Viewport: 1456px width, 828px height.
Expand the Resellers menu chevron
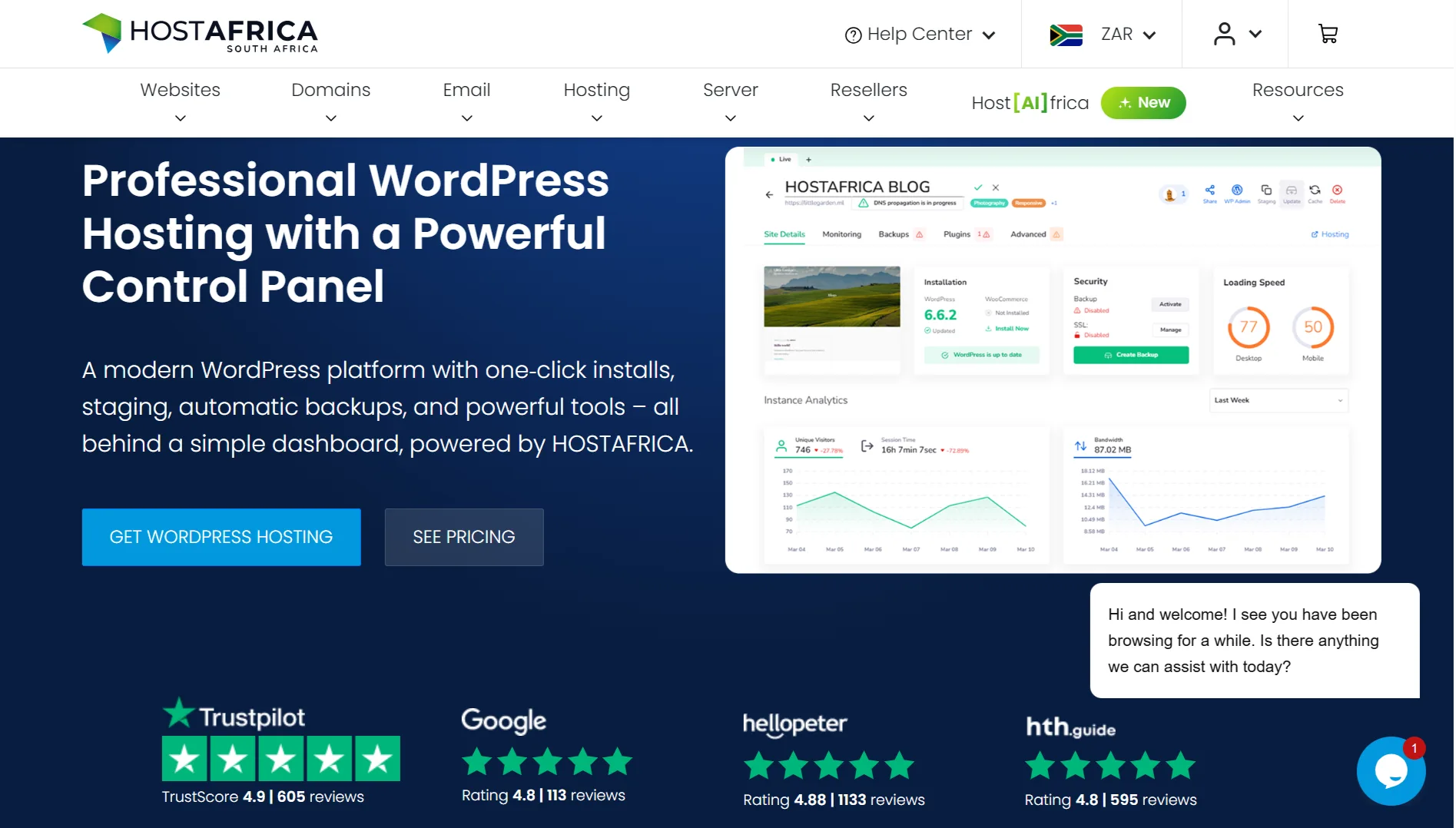(x=869, y=118)
